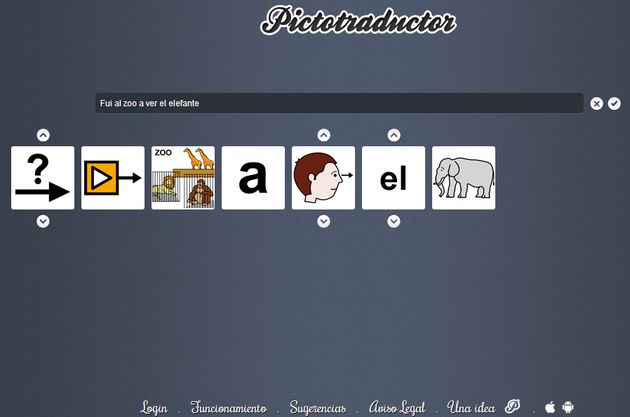Viewport: 630px width, 417px height.
Task: Show previous option above first pictogram
Action: point(43,135)
